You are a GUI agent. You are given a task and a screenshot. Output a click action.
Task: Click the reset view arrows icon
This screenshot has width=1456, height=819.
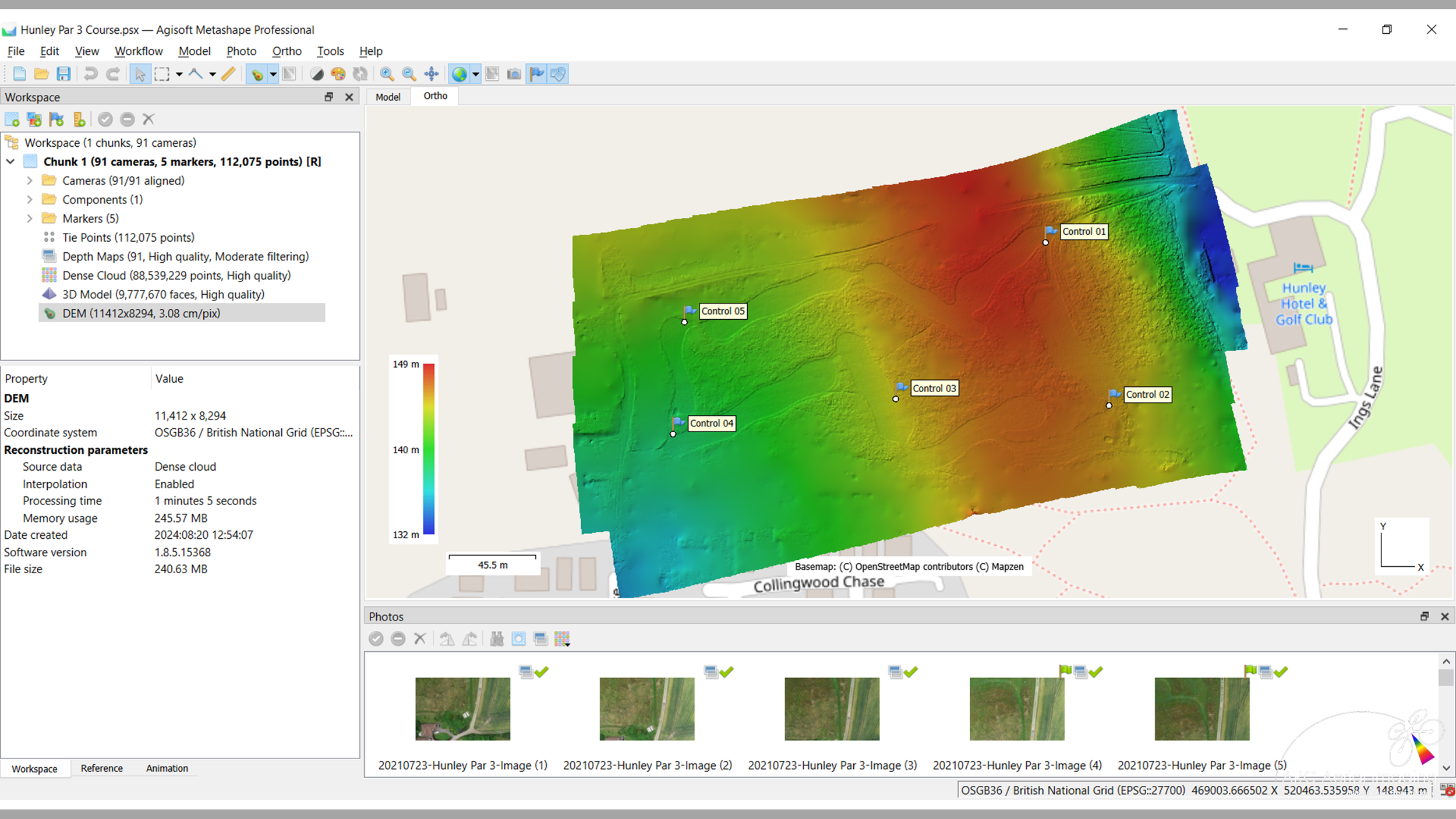[x=431, y=74]
